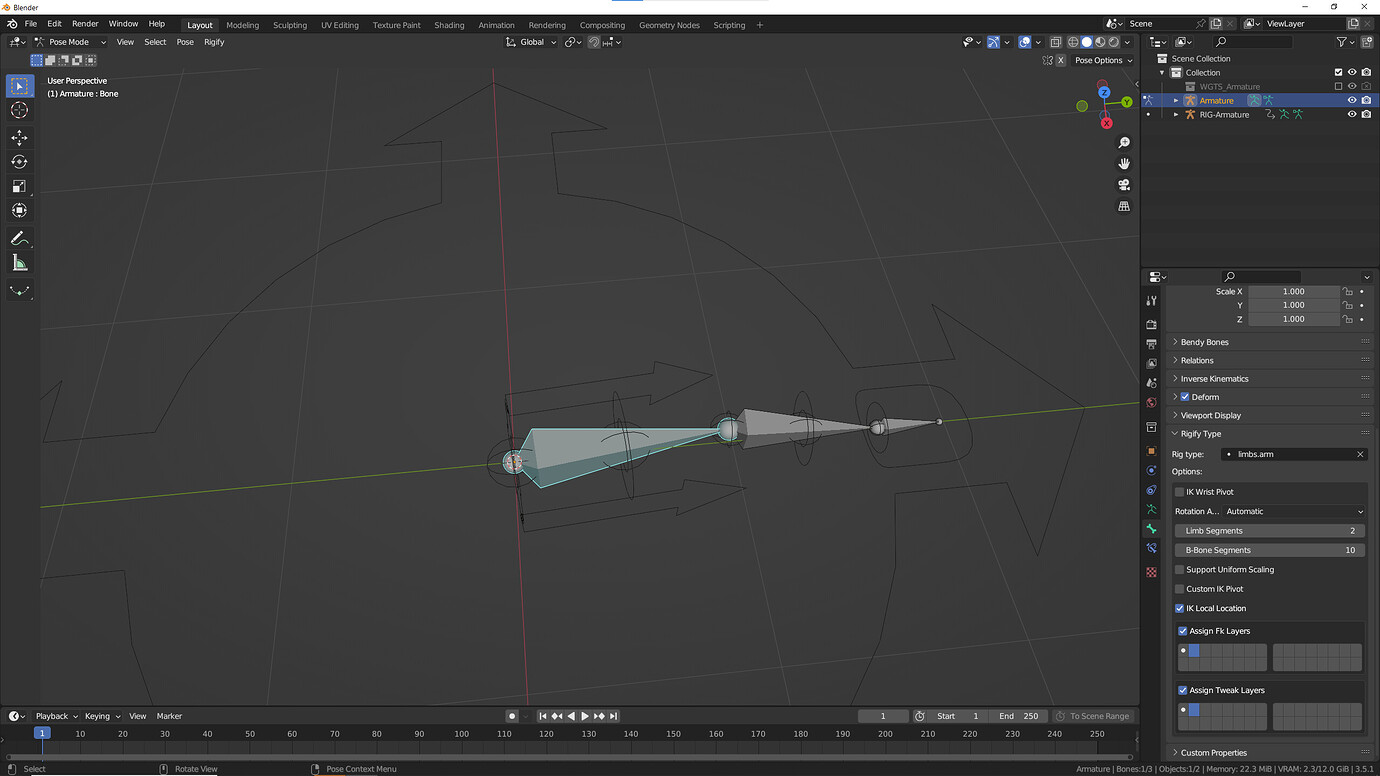Activate the Measure tool
The width and height of the screenshot is (1380, 776).
click(x=19, y=263)
